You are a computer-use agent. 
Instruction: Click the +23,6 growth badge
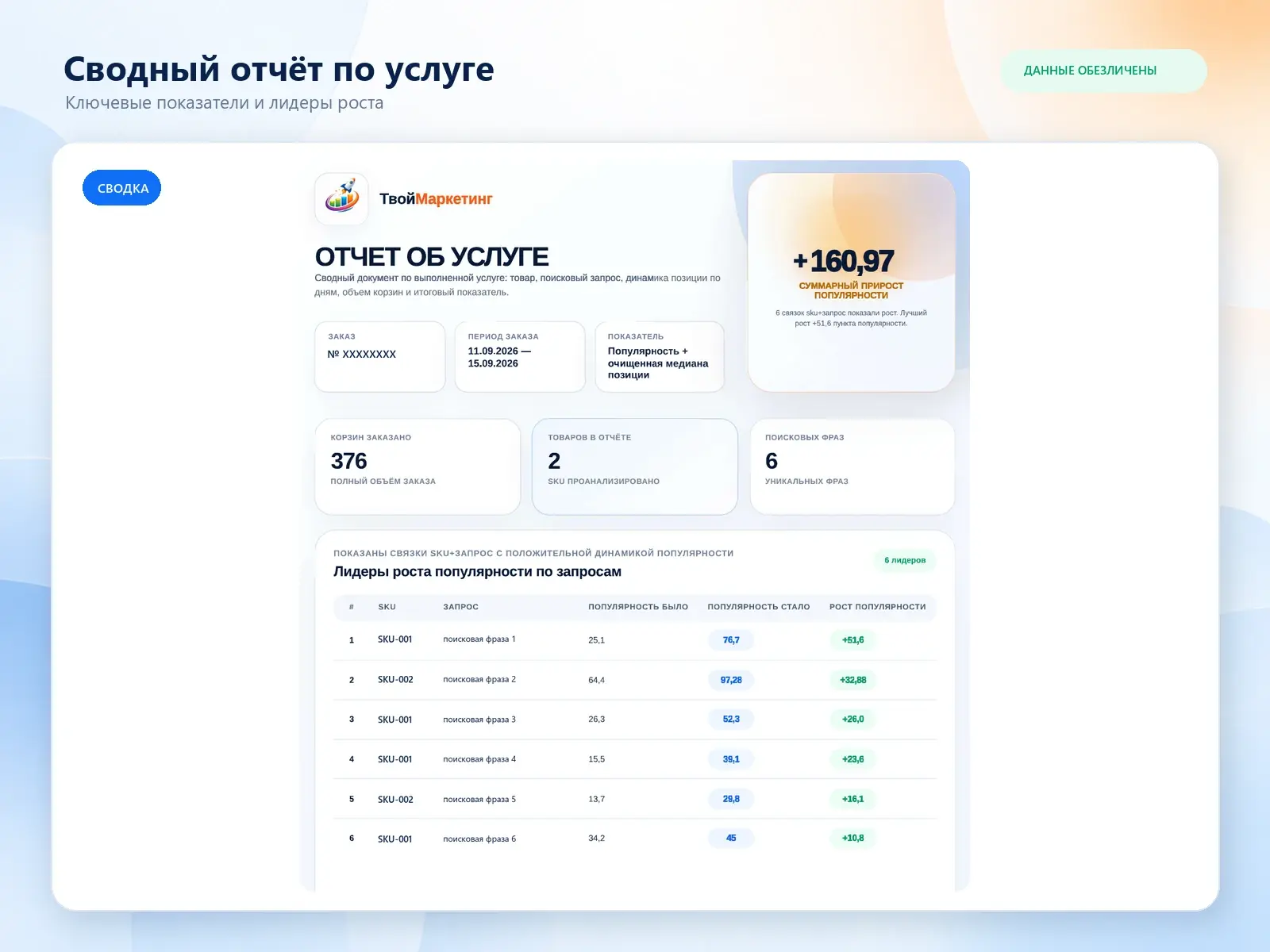point(853,759)
